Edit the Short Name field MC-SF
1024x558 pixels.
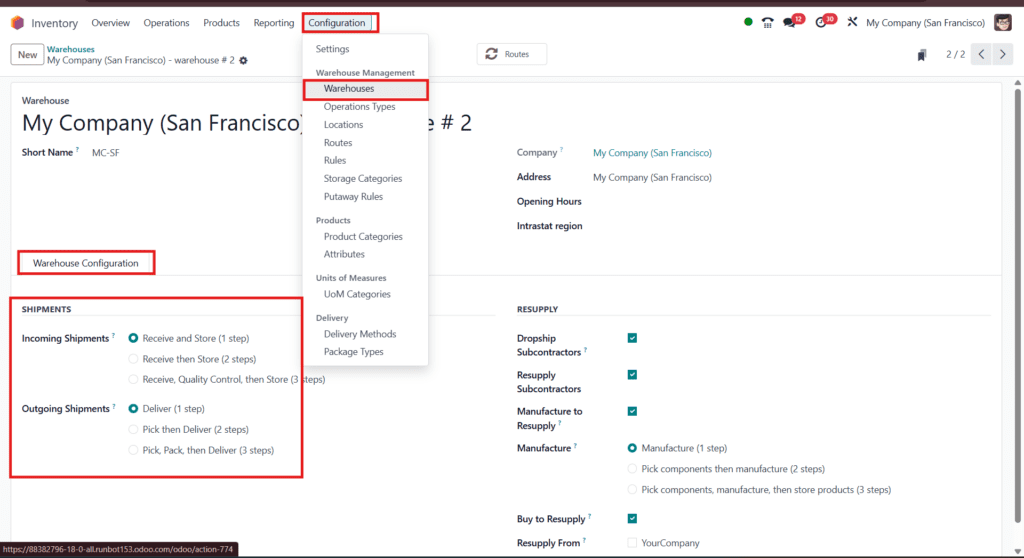[x=106, y=153]
